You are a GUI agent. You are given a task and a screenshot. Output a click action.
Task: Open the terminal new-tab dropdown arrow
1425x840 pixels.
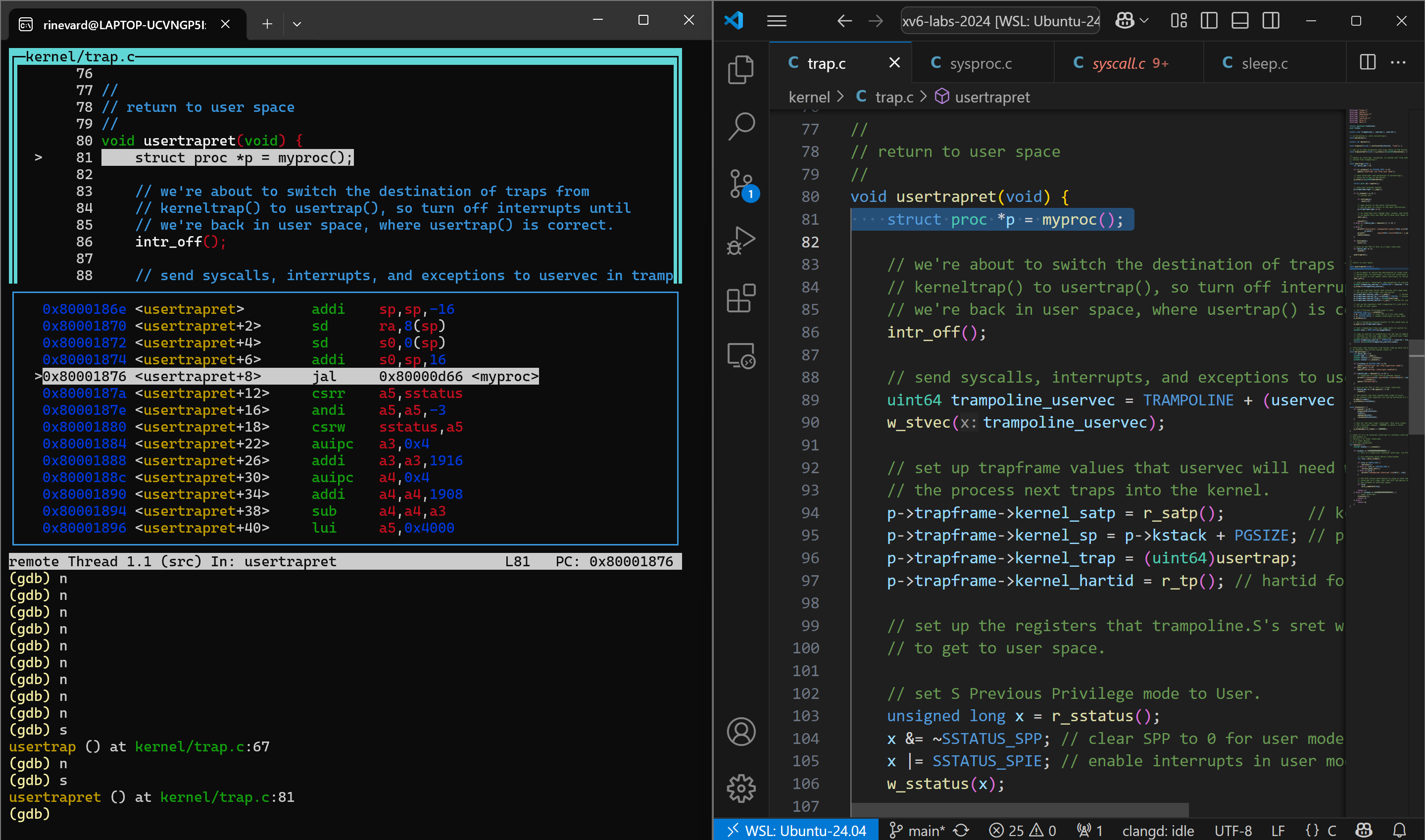coord(296,24)
